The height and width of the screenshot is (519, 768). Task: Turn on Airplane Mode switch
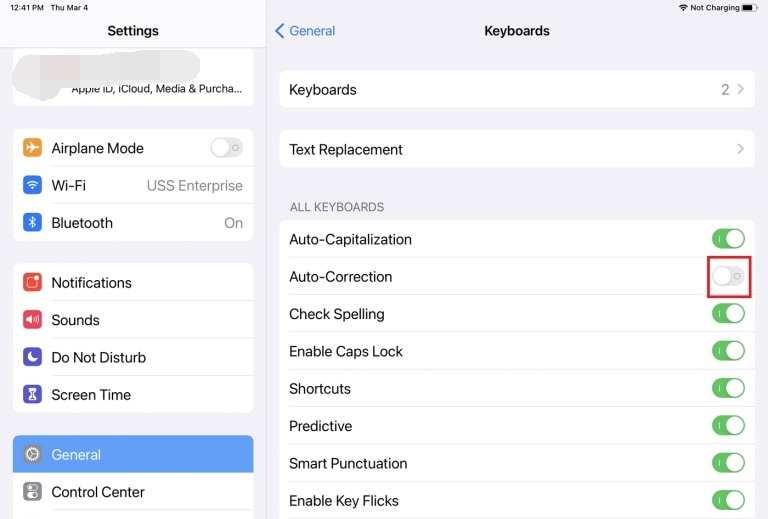tap(226, 148)
